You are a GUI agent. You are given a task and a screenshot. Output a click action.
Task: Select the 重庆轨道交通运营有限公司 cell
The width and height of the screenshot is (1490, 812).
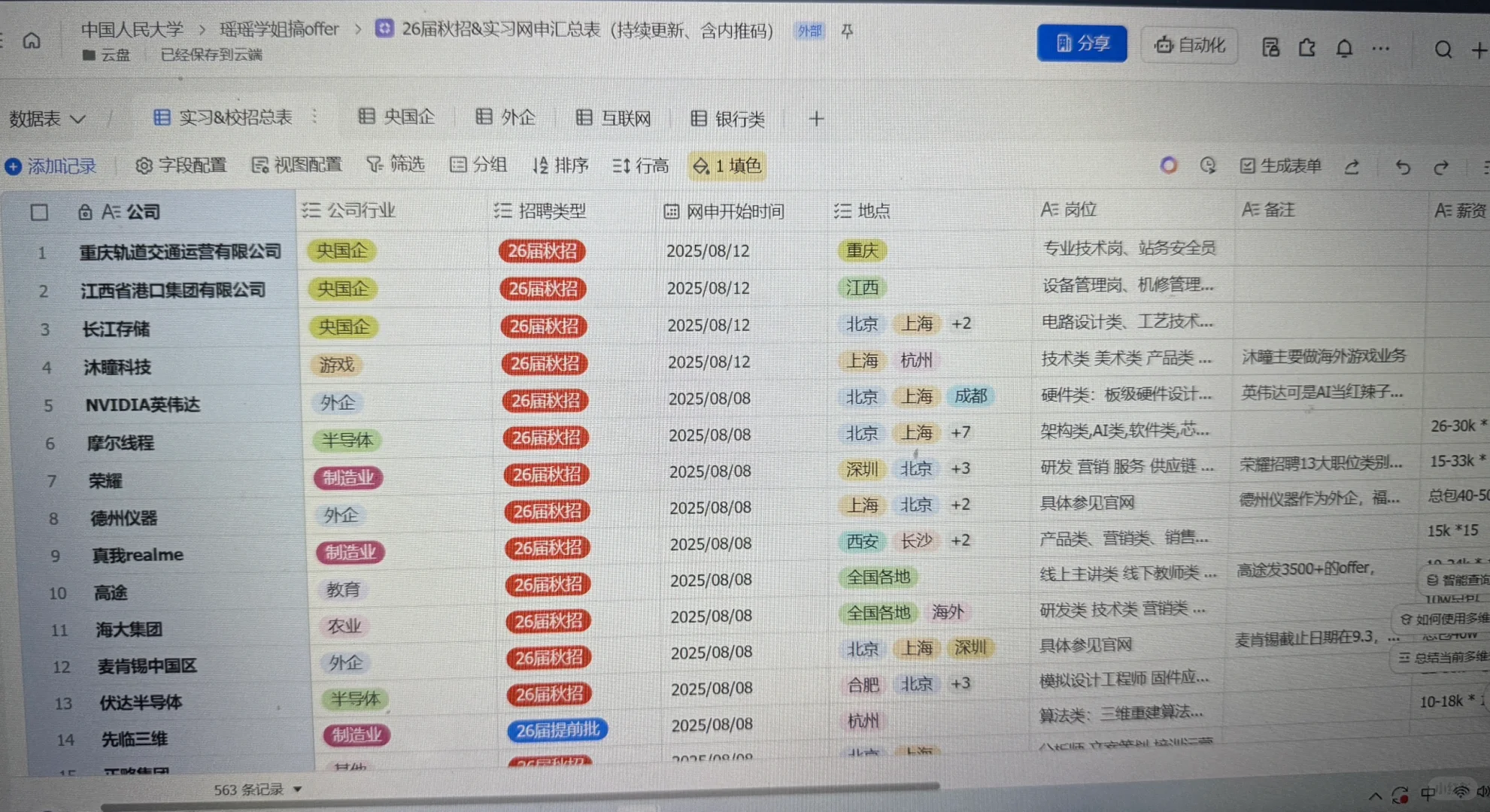click(x=181, y=252)
